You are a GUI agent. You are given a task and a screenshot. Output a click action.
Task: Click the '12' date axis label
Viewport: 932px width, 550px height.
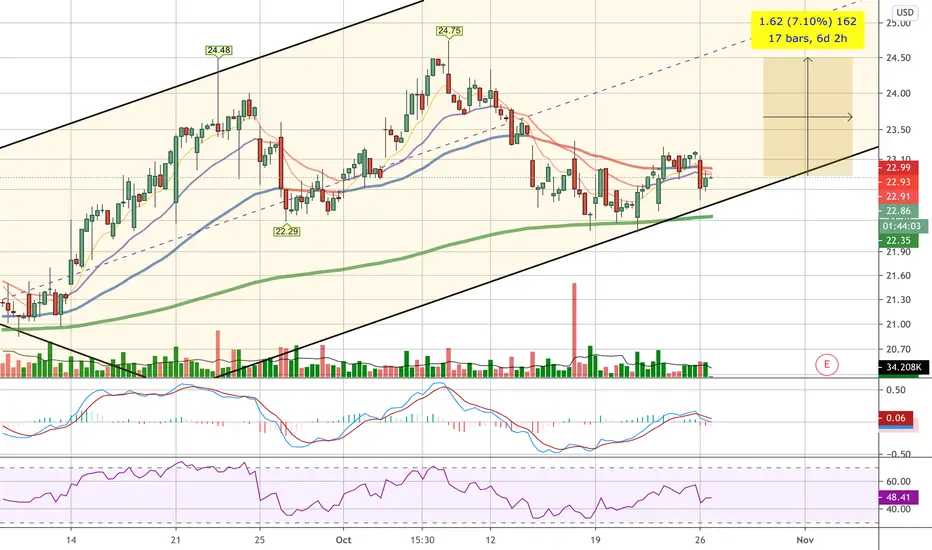[x=490, y=540]
